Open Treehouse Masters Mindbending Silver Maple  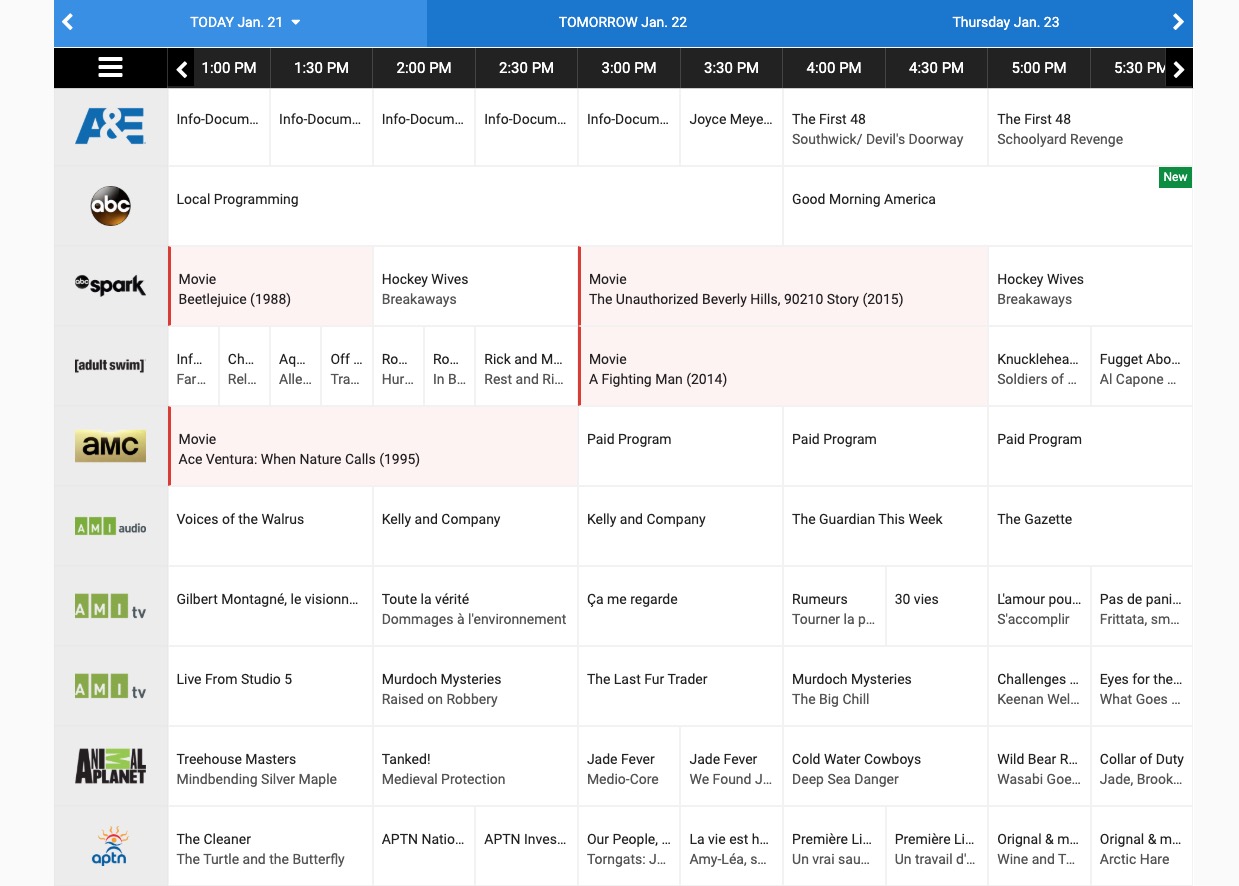(270, 766)
